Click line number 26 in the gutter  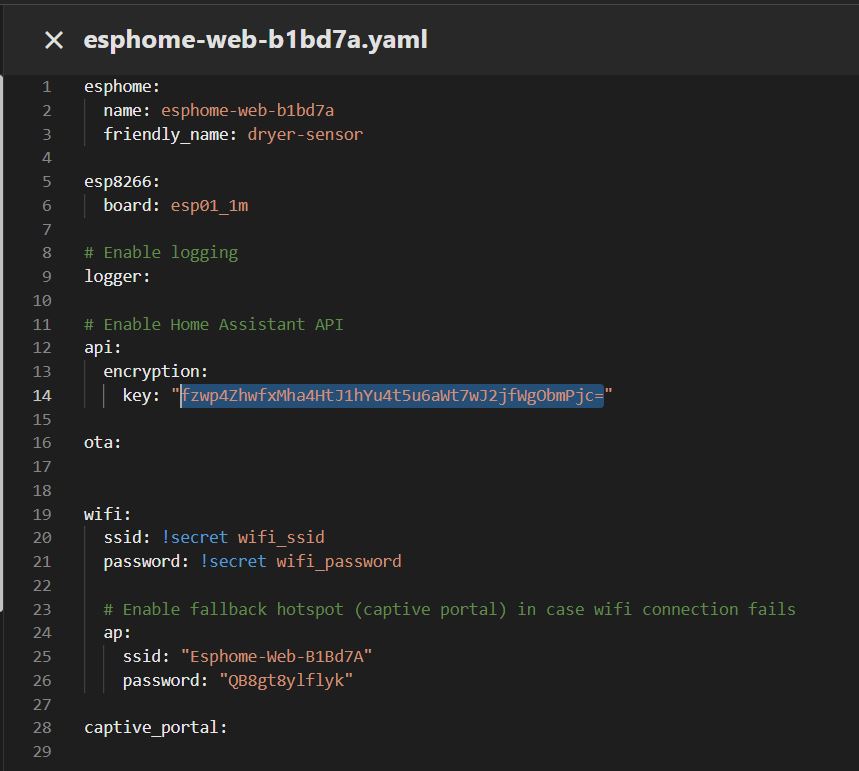pyautogui.click(x=42, y=681)
